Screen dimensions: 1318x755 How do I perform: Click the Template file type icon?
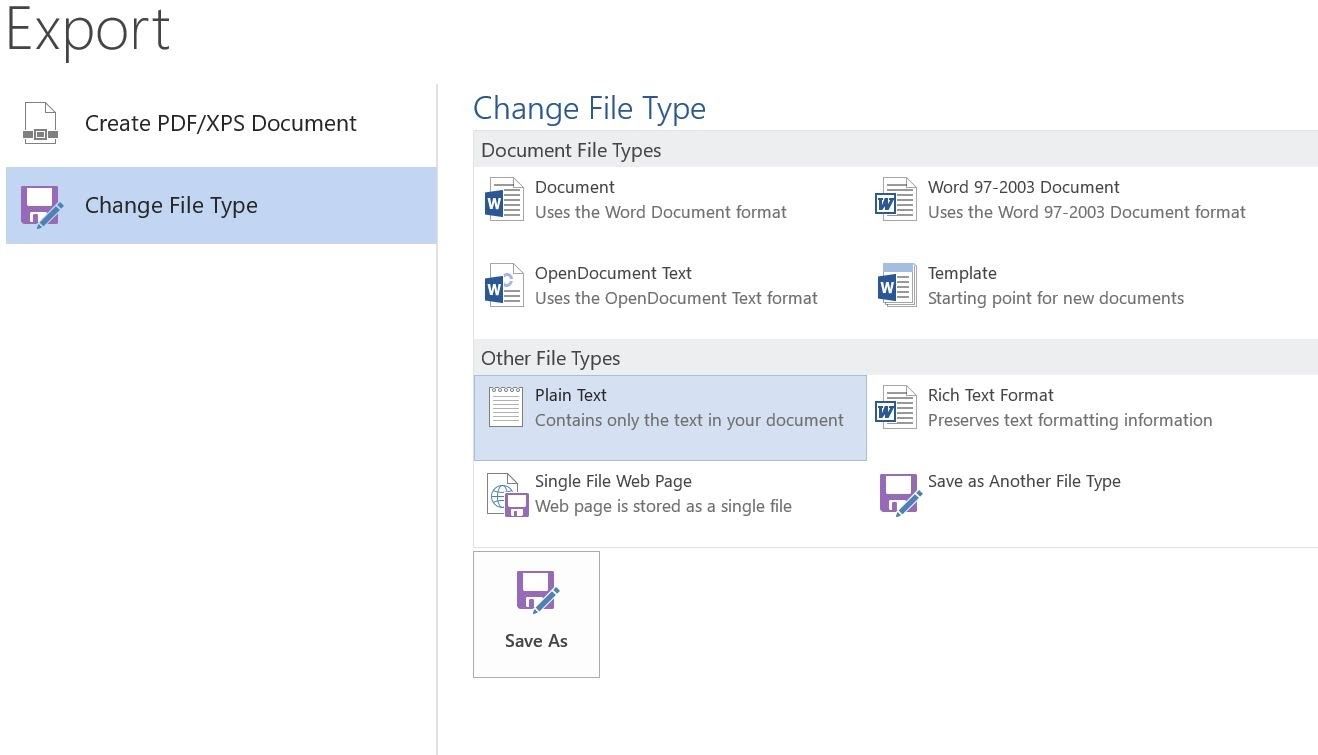coord(896,285)
